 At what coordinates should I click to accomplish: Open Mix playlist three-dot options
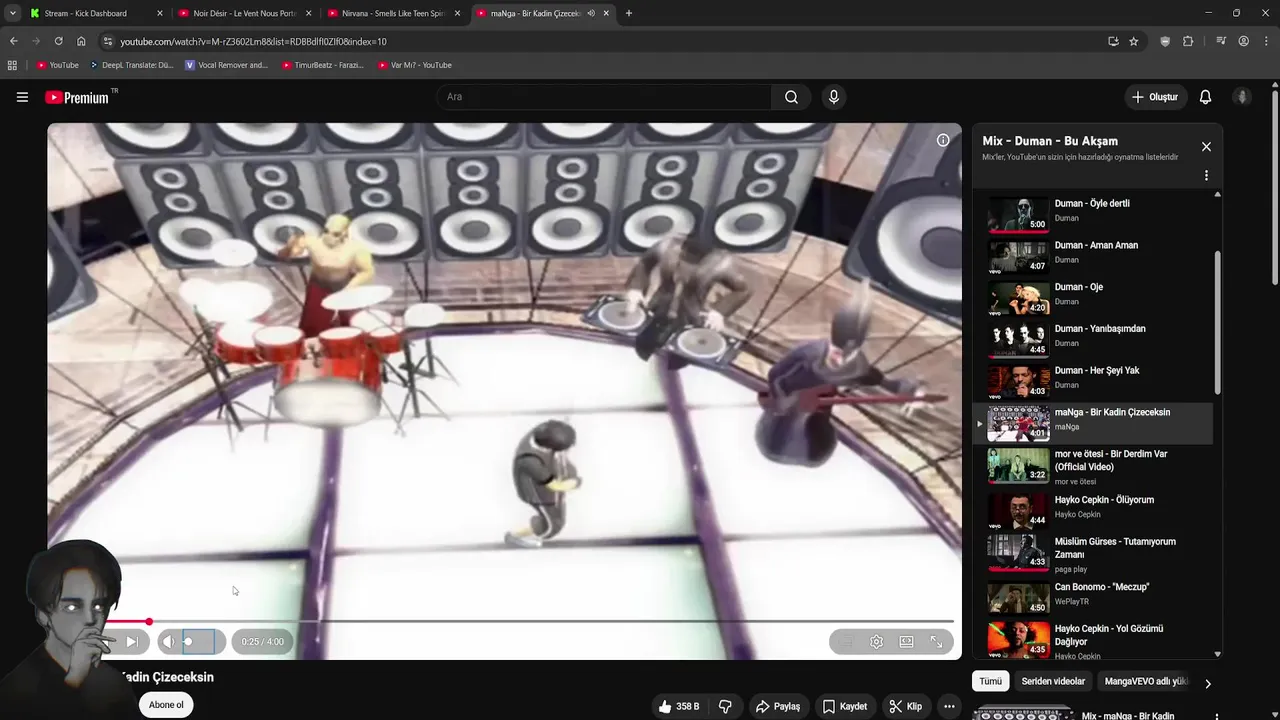click(1206, 175)
